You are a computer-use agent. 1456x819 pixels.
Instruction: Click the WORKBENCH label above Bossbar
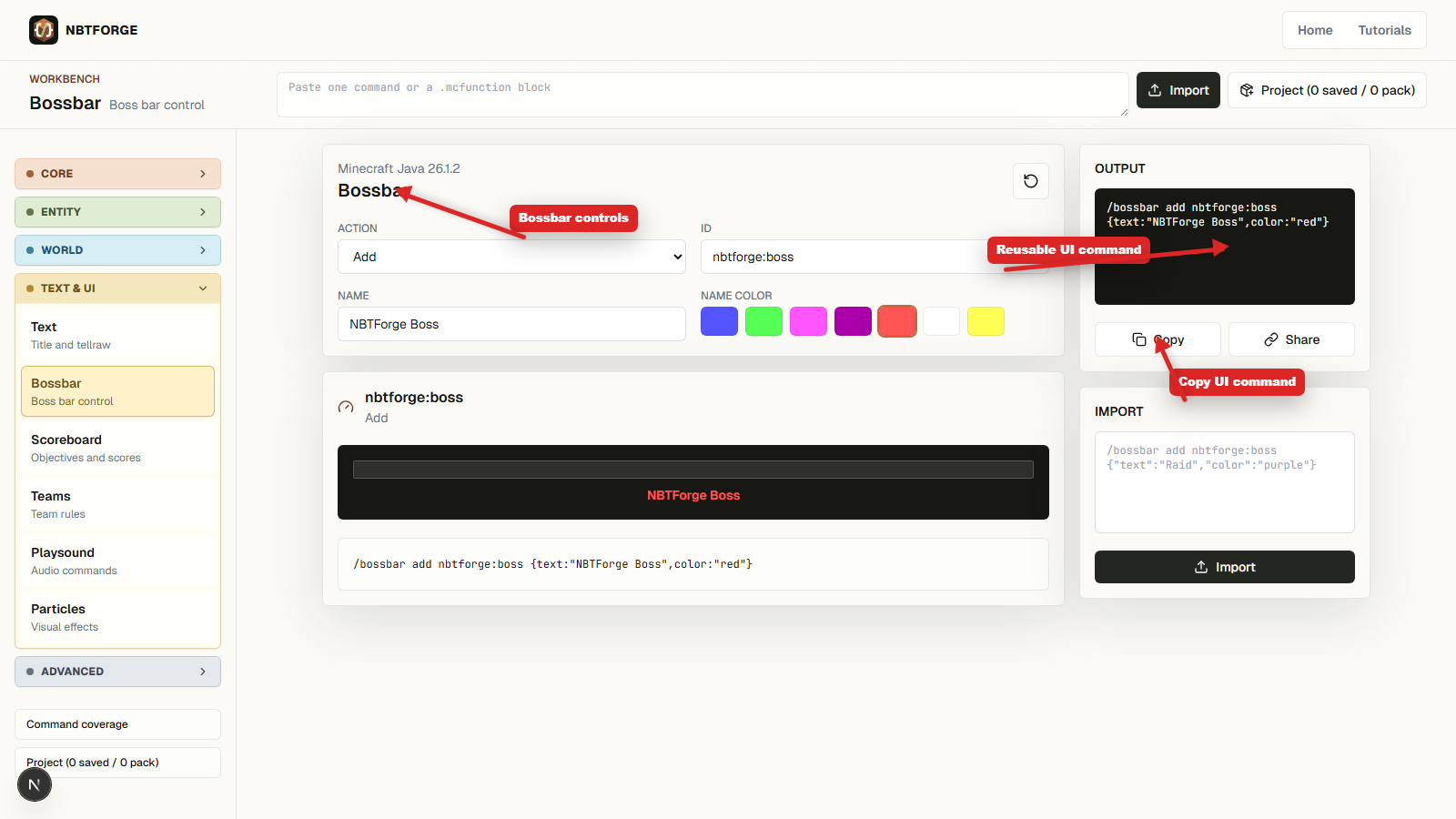65,79
